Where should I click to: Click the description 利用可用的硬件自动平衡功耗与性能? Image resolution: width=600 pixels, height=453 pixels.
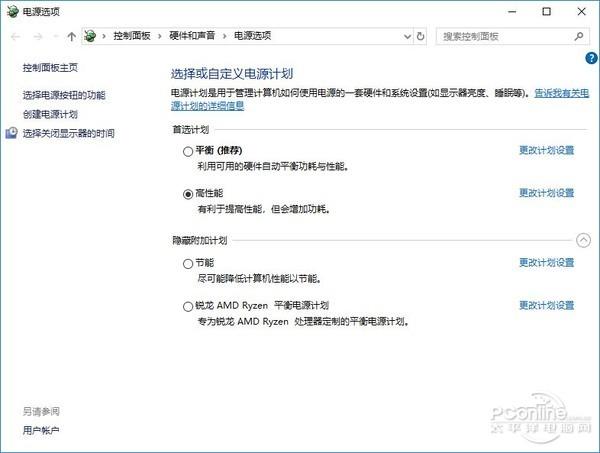point(273,166)
